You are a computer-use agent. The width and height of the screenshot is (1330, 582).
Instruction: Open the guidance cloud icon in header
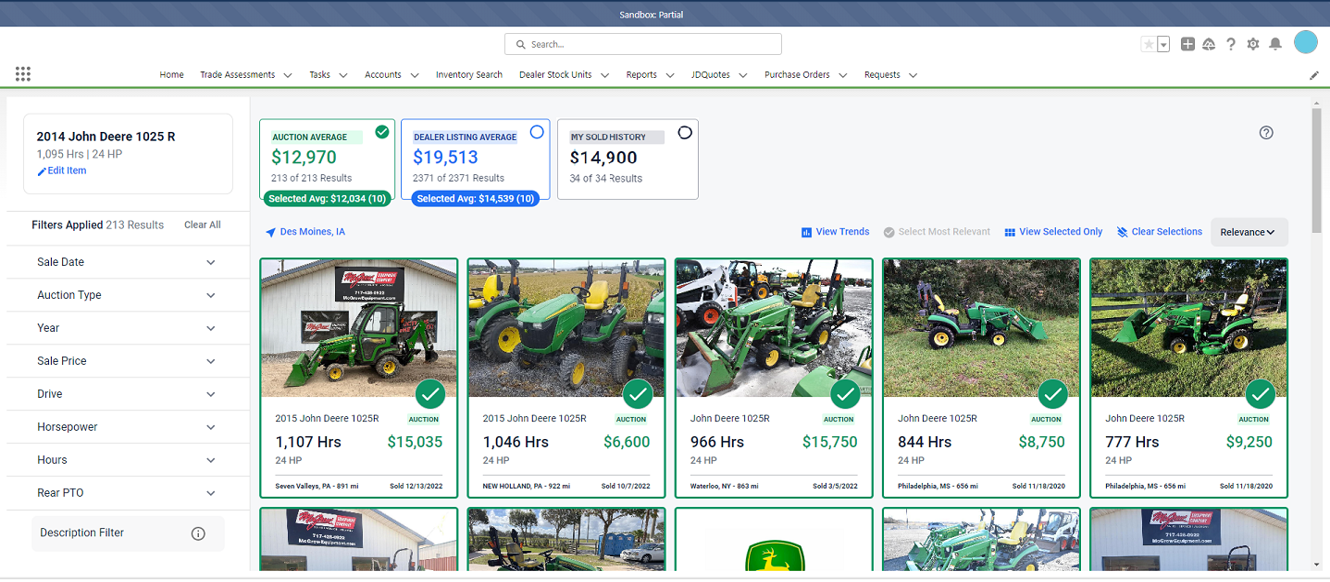[x=1209, y=44]
